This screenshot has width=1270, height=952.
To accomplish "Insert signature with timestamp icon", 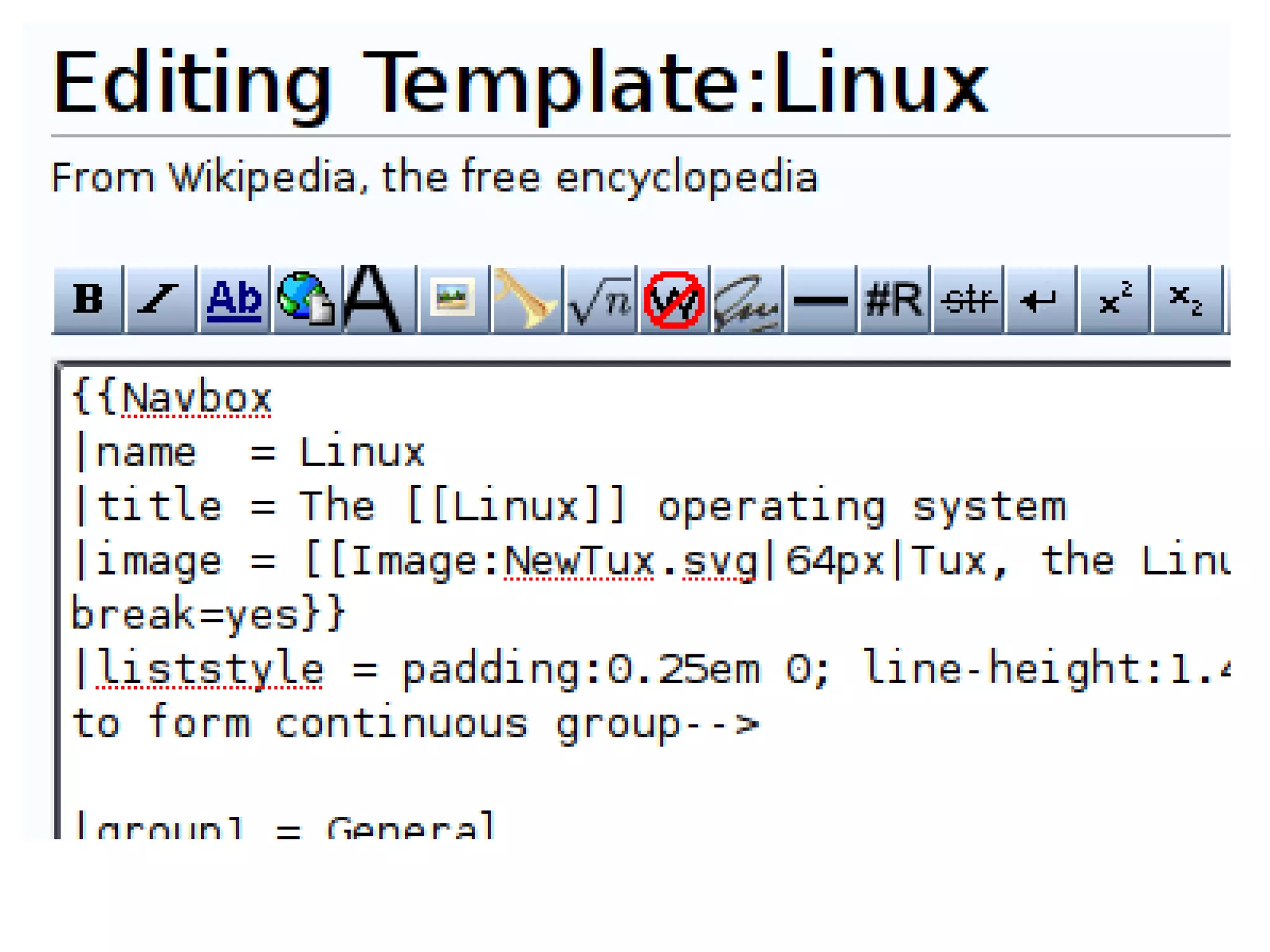I will [x=746, y=300].
